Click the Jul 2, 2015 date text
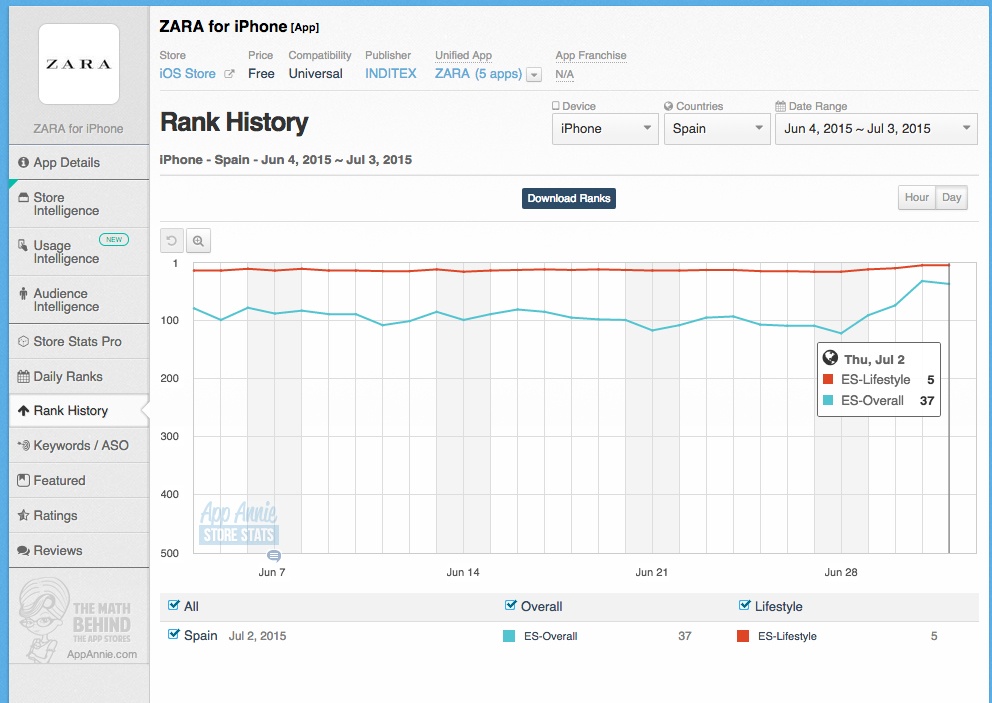 pyautogui.click(x=257, y=635)
